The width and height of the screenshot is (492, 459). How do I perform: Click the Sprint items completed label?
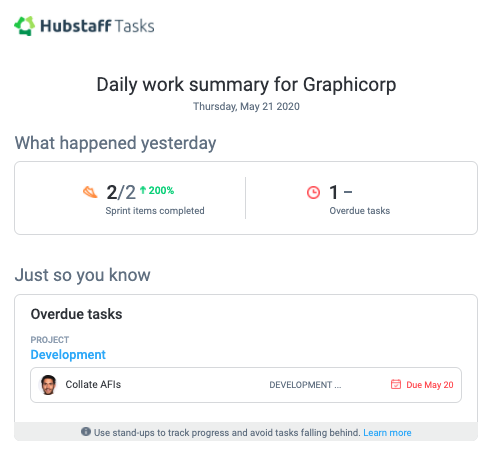155,211
